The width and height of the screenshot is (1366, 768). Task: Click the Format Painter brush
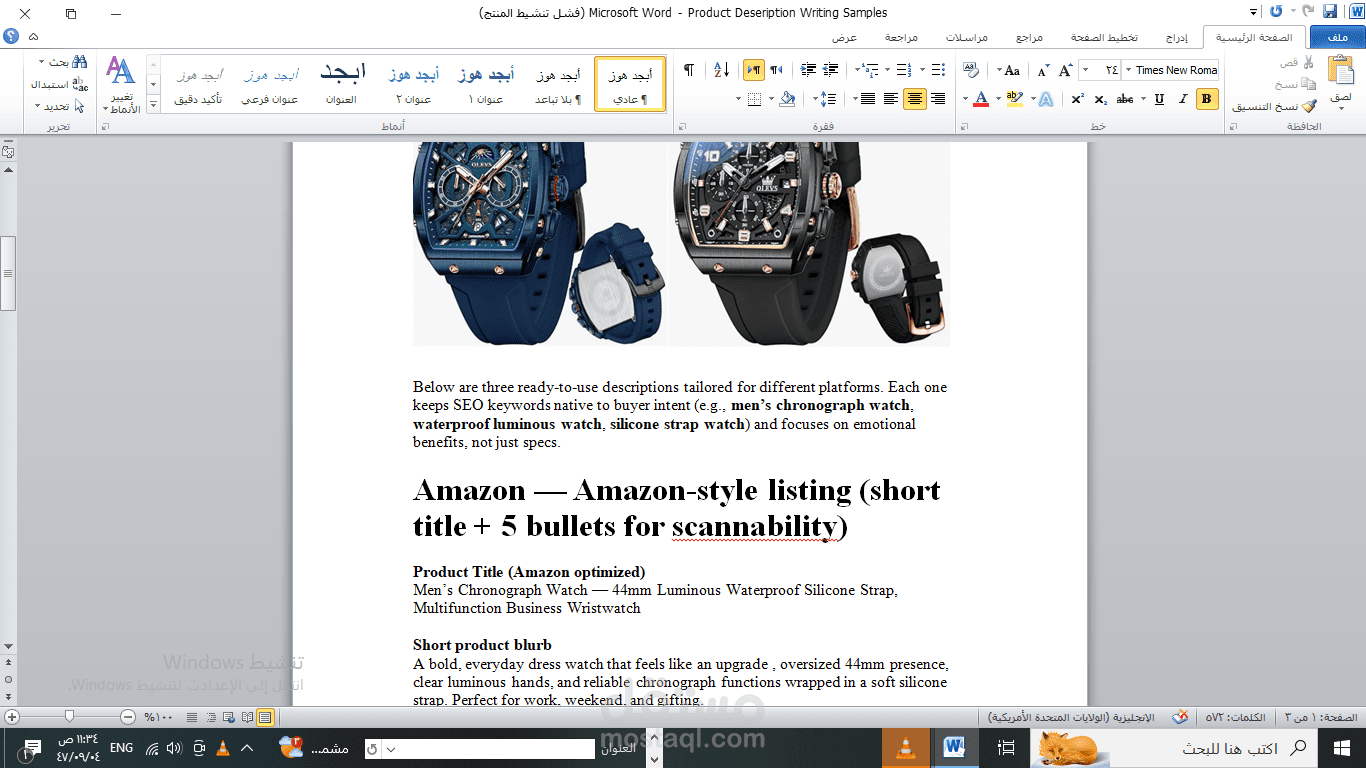(x=1308, y=106)
